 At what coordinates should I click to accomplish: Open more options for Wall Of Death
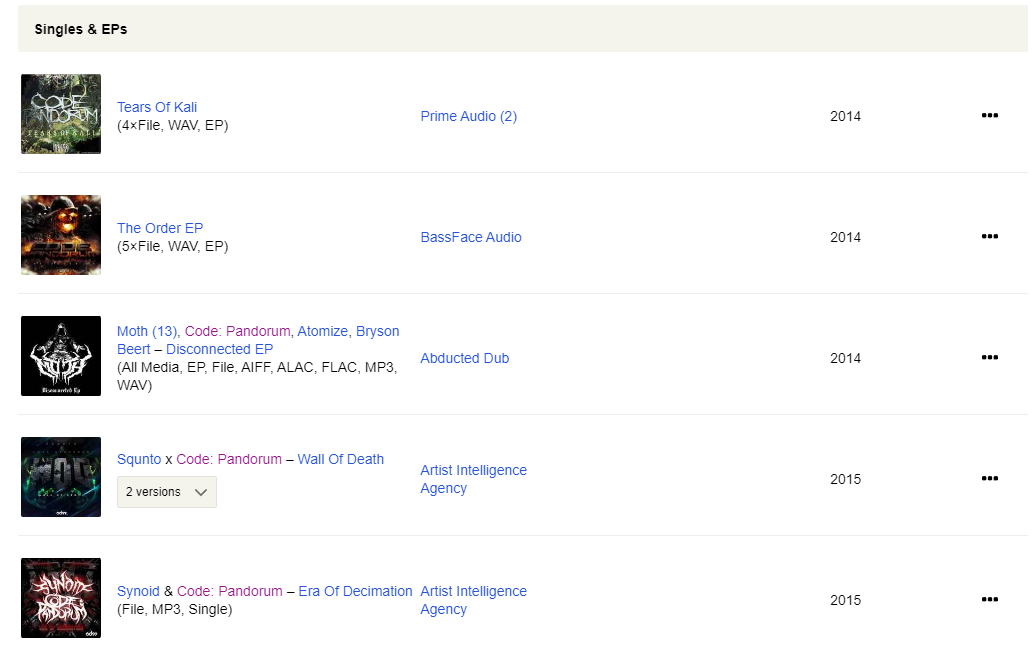pyautogui.click(x=989, y=479)
